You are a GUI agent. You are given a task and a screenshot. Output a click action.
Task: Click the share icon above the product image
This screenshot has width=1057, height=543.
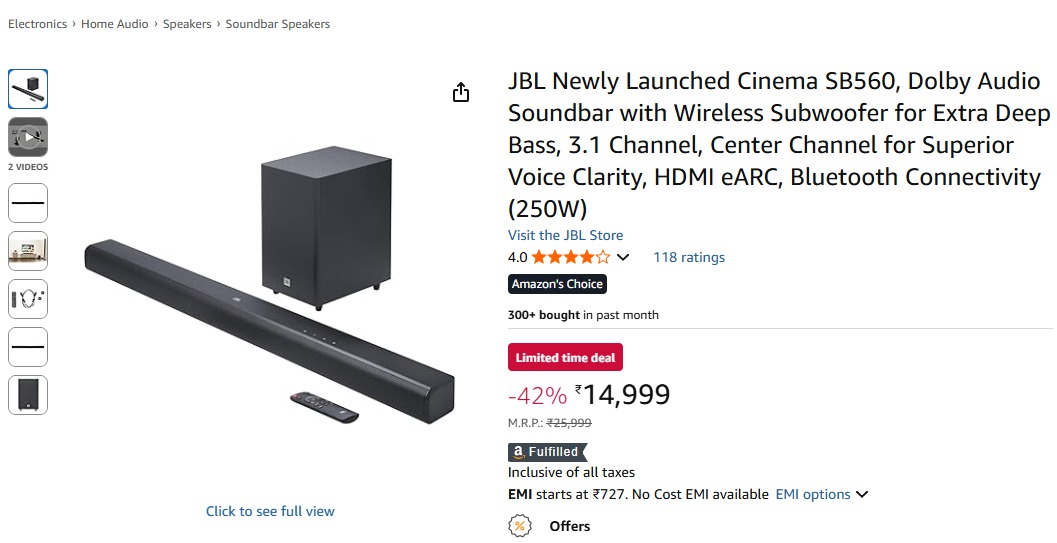461,93
